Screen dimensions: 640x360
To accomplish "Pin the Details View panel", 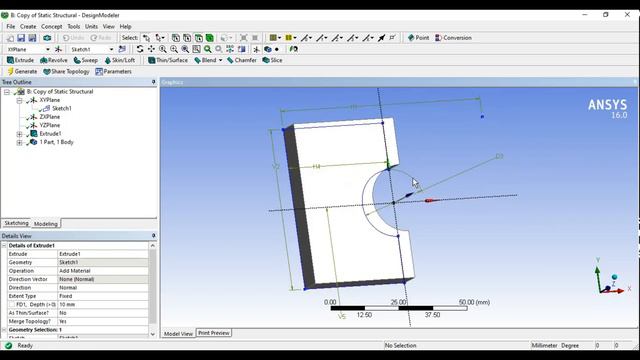I will (x=153, y=236).
